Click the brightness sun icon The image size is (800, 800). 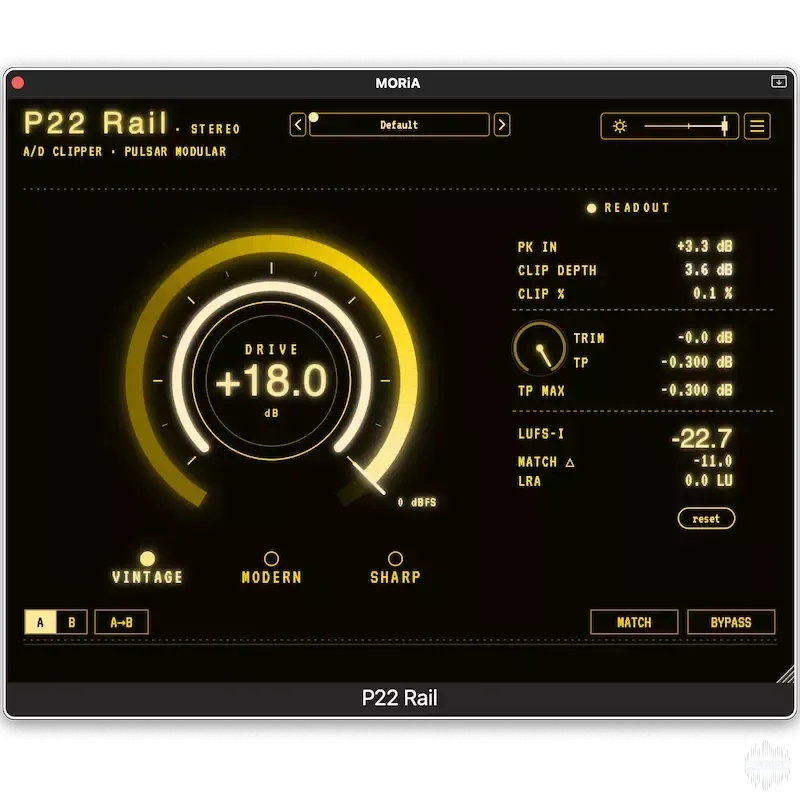(620, 126)
